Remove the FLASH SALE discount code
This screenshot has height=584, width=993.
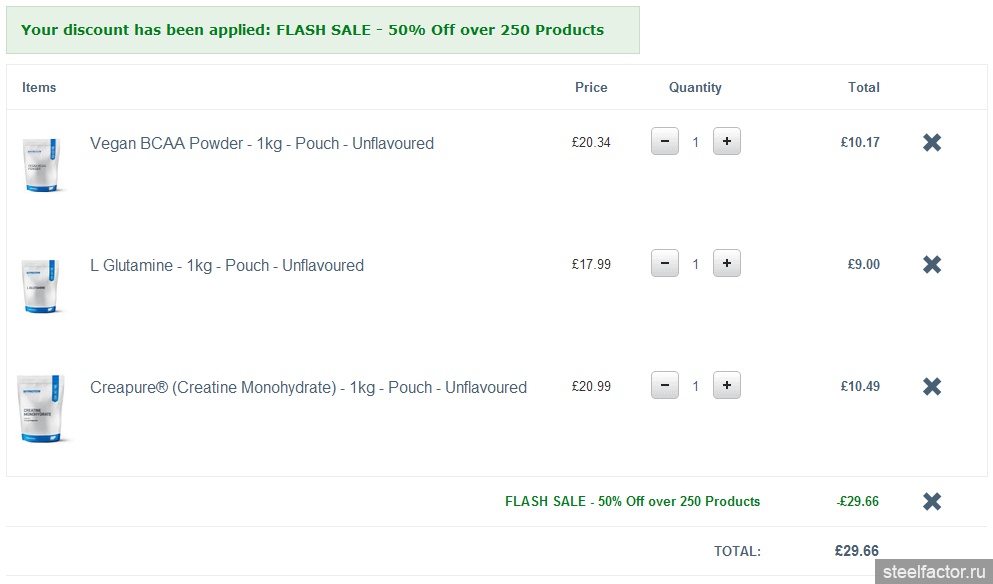click(x=931, y=502)
